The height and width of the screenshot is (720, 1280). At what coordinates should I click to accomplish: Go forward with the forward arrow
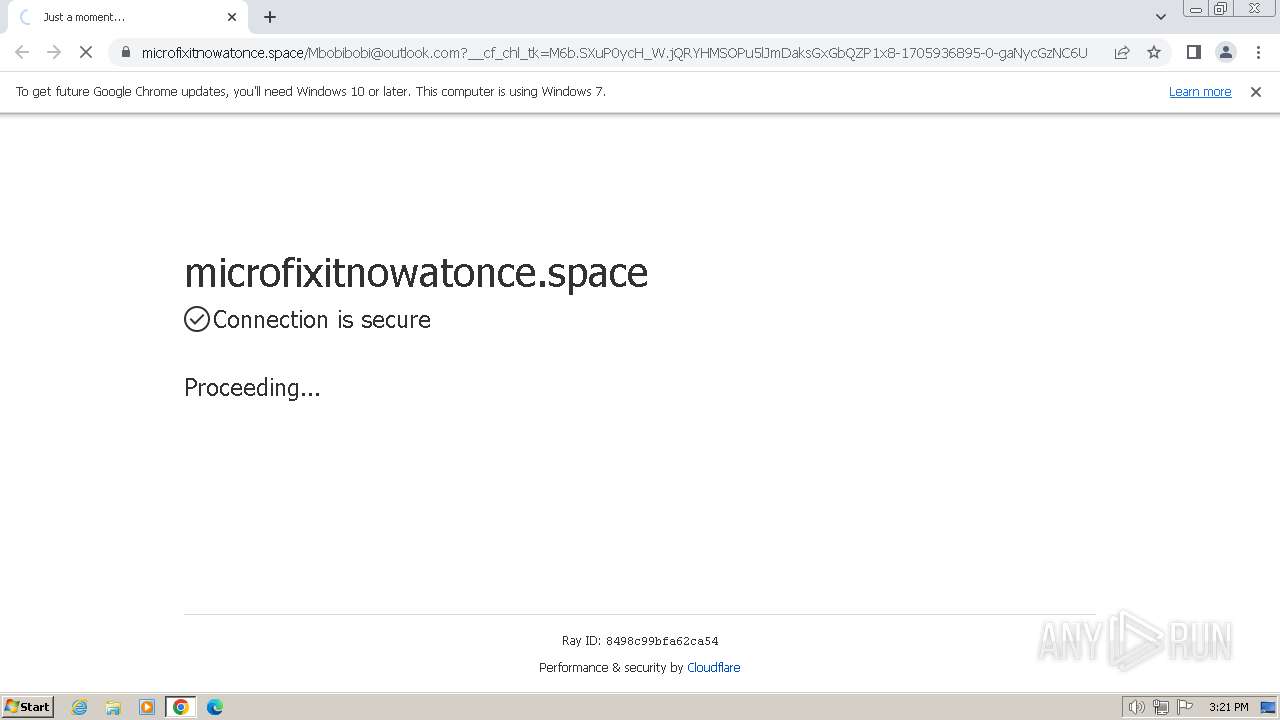click(54, 52)
